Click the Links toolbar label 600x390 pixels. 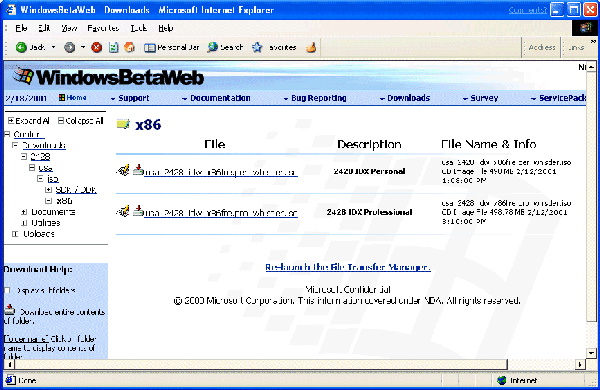point(576,47)
